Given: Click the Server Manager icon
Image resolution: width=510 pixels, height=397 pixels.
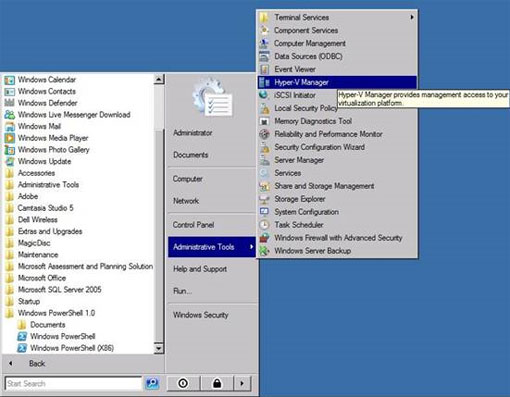Looking at the screenshot, I should tap(264, 160).
